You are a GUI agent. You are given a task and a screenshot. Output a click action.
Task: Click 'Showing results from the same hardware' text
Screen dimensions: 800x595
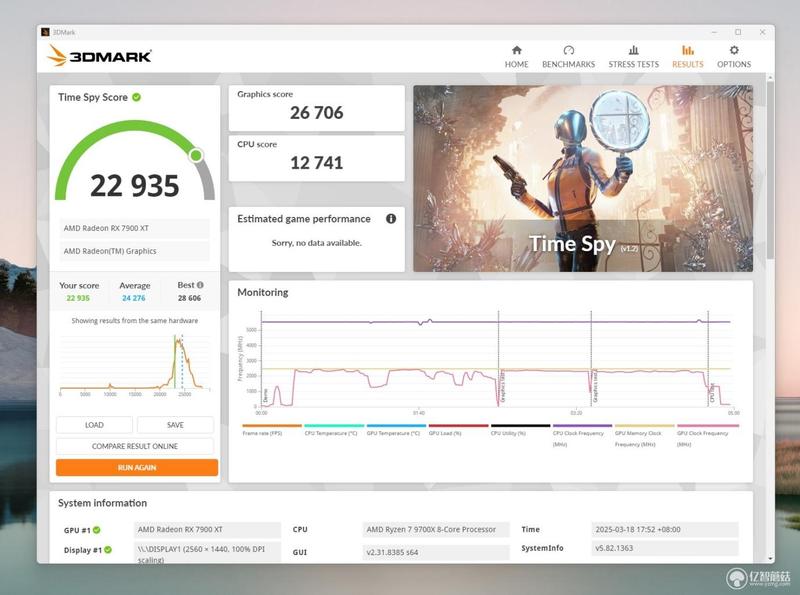(135, 320)
